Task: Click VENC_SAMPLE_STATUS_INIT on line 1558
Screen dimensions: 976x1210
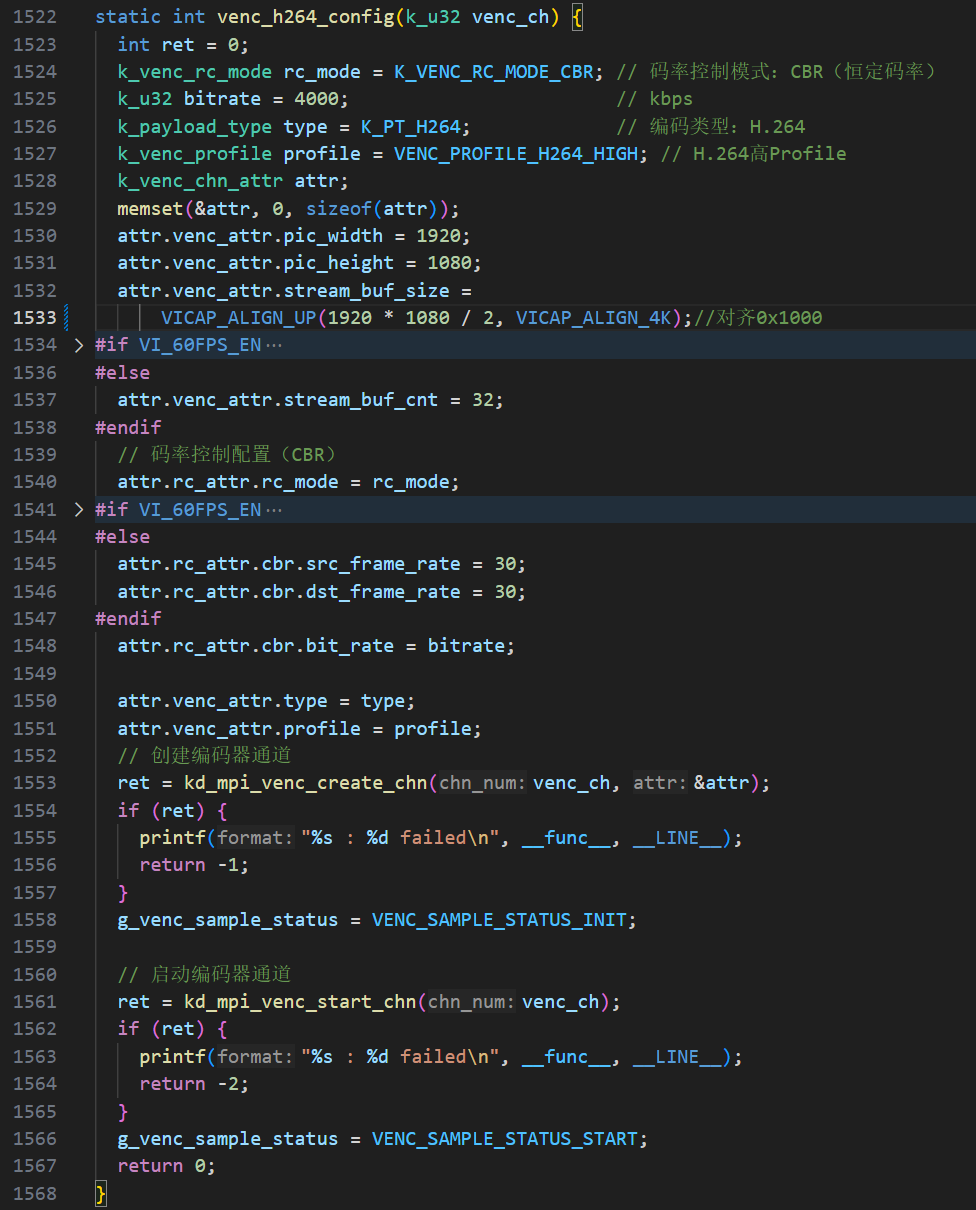Action: pos(504,920)
